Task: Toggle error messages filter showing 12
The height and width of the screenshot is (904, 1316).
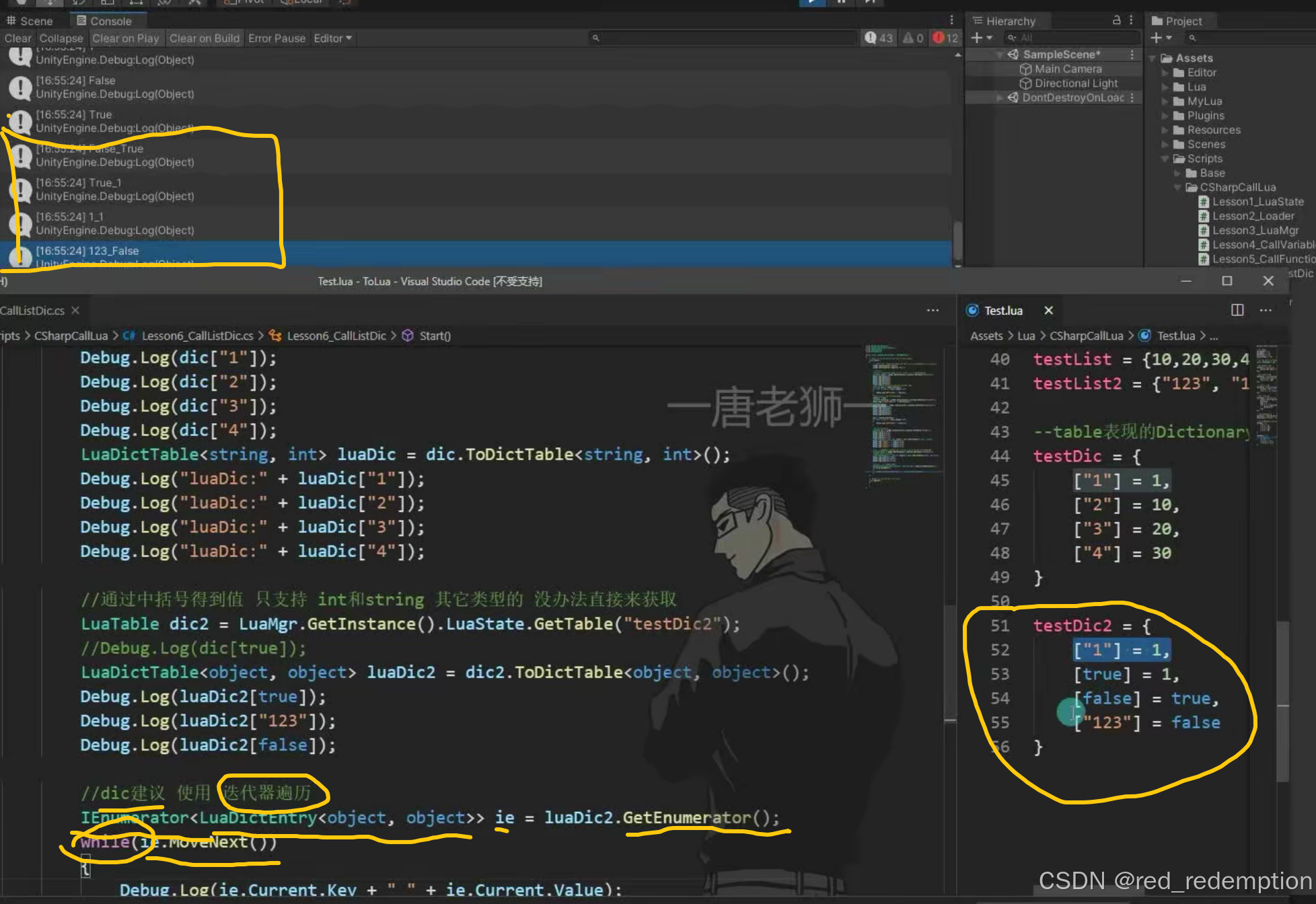Action: pos(945,38)
